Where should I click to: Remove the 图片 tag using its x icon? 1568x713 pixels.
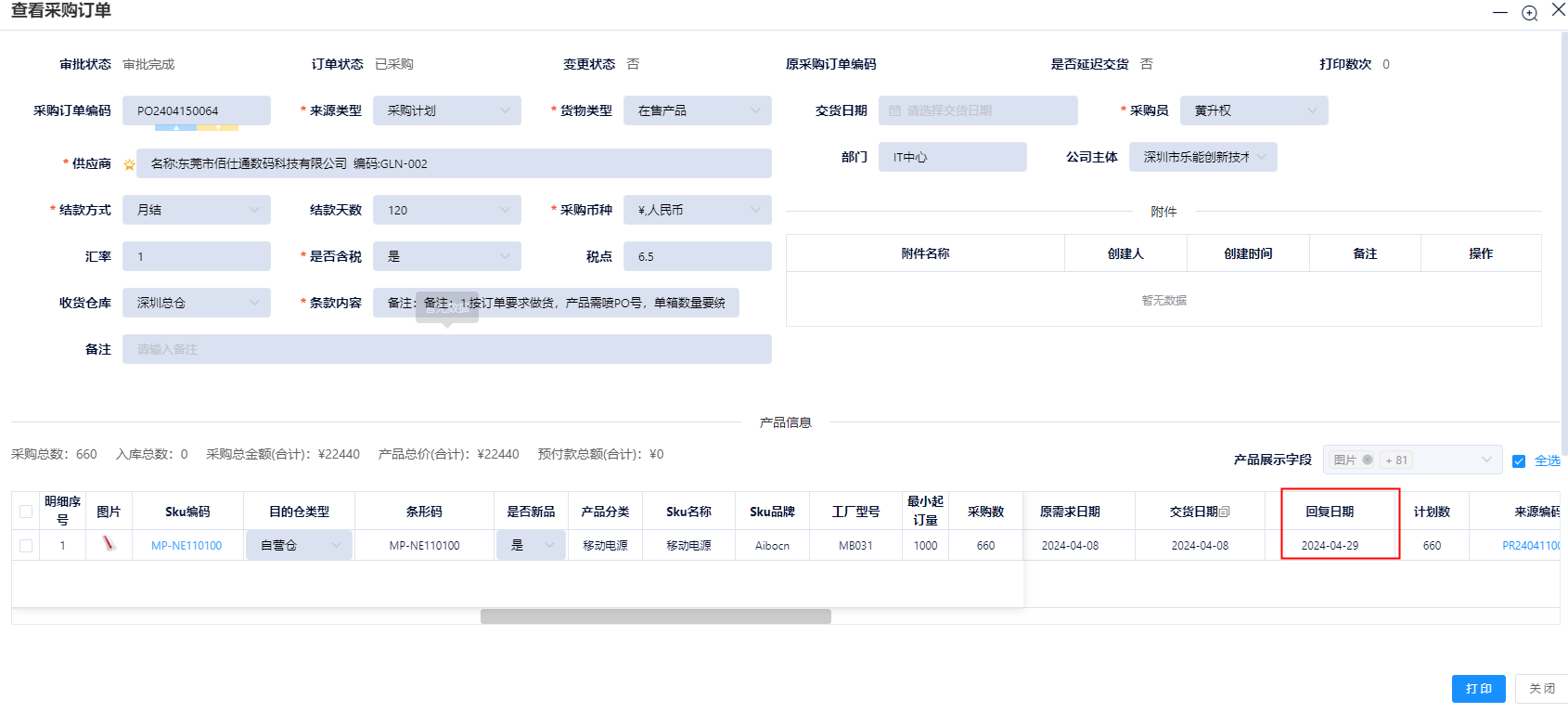pos(1368,460)
